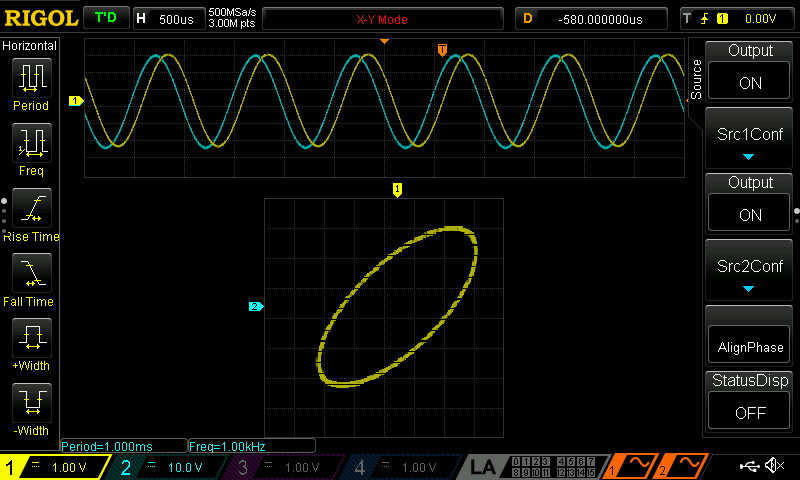
Task: Choose the Rise Time measurement icon
Action: coord(31,210)
